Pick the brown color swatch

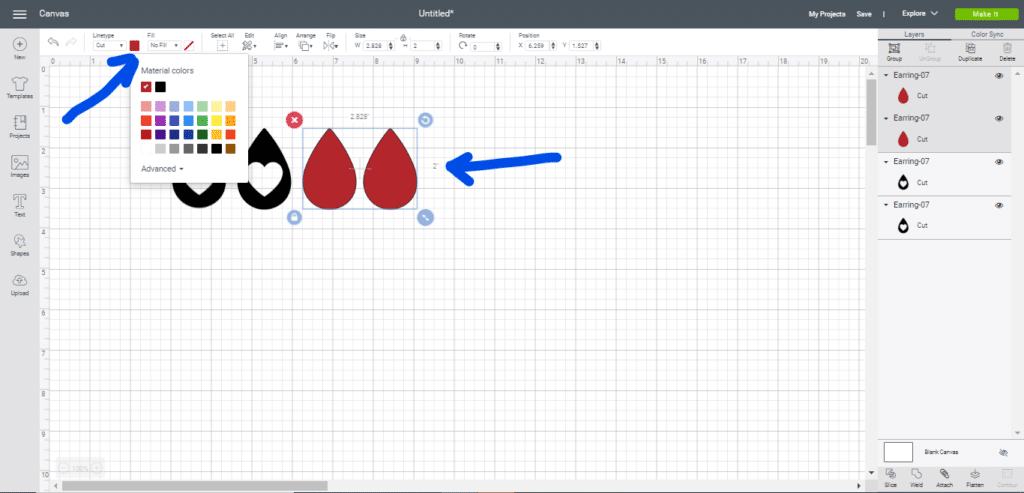point(231,149)
